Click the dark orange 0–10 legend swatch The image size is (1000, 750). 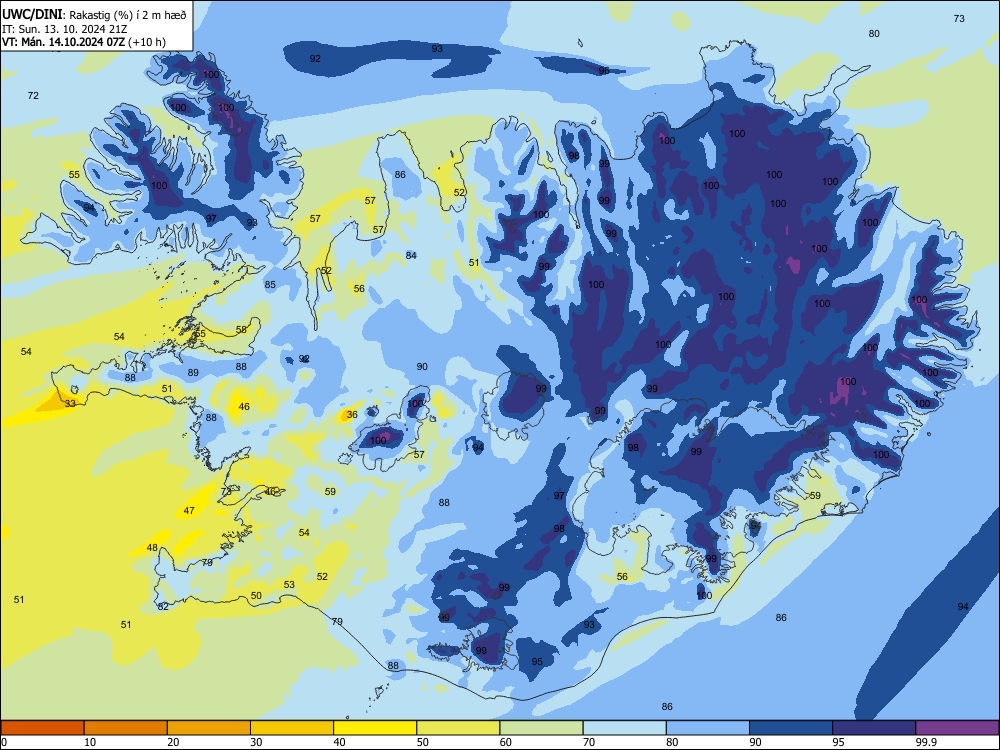pyautogui.click(x=42, y=728)
